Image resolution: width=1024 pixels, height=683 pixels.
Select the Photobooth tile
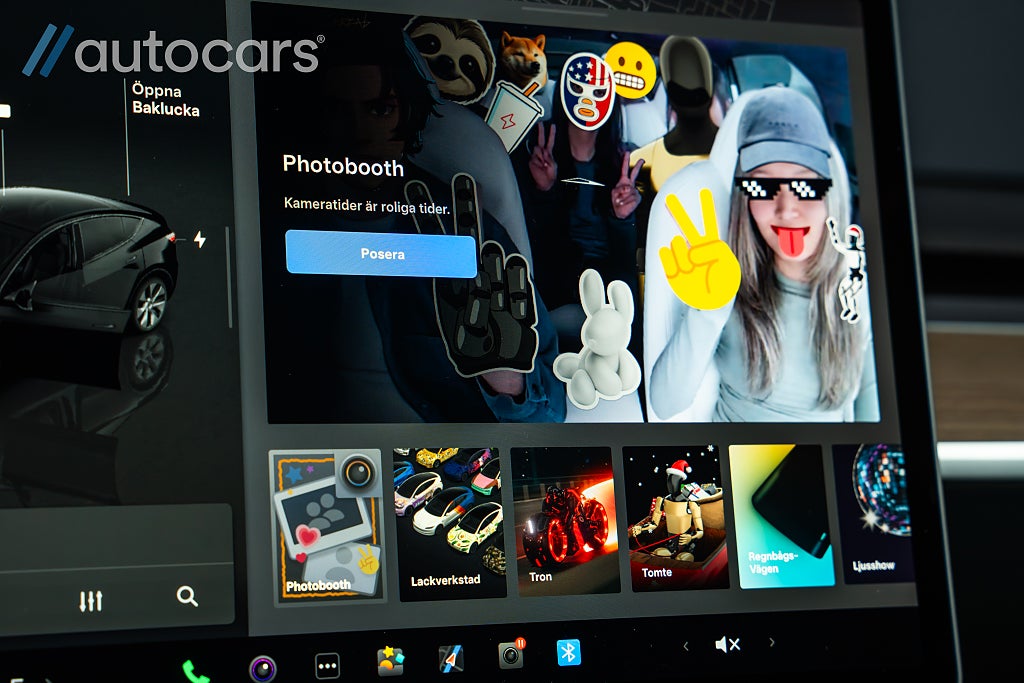[x=326, y=526]
